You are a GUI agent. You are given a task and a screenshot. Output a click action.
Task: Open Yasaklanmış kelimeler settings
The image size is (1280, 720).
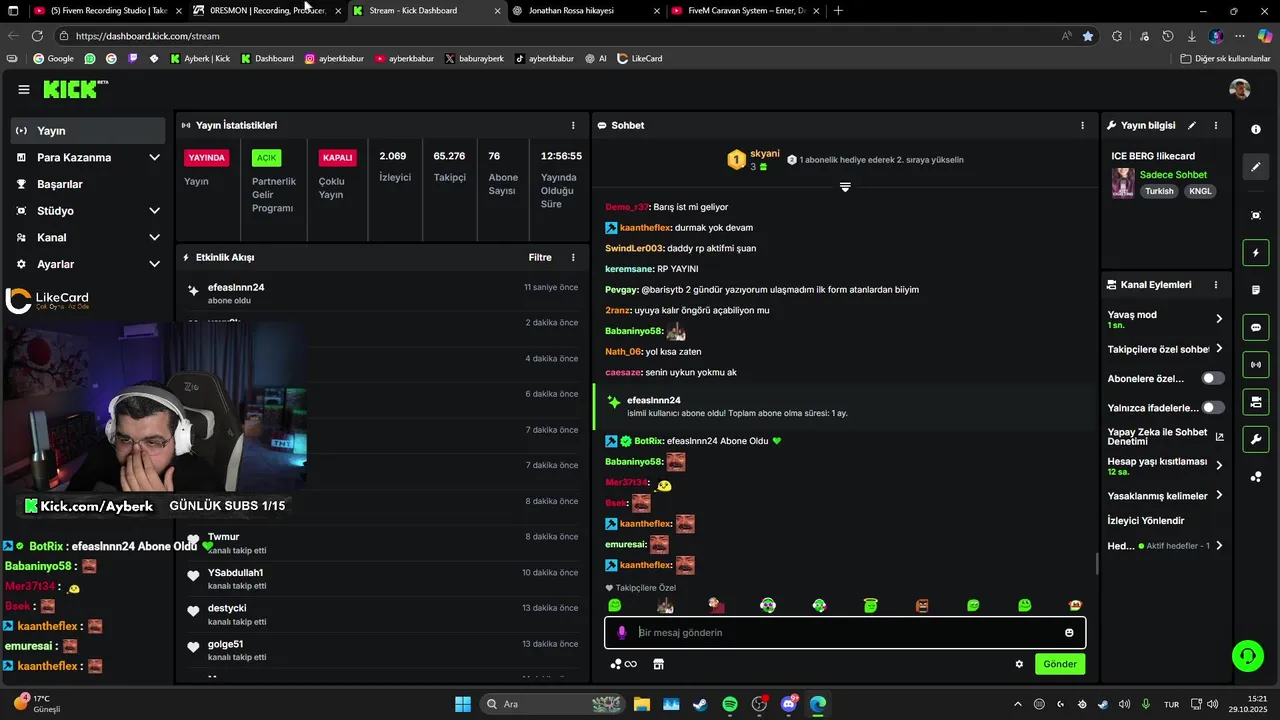tap(1166, 496)
